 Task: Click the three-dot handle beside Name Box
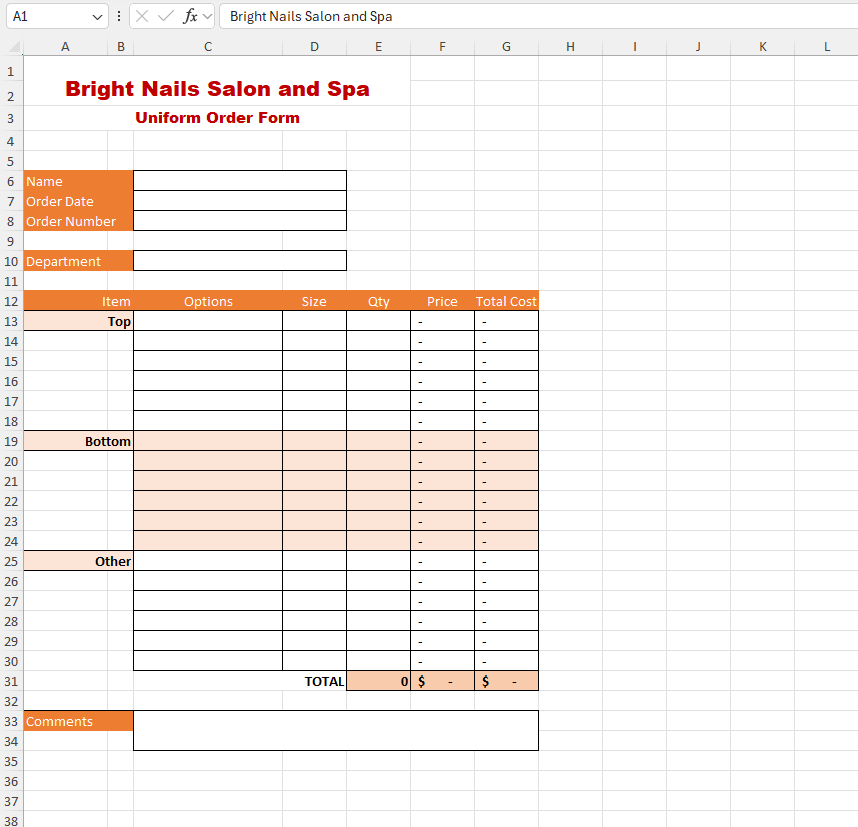point(119,16)
